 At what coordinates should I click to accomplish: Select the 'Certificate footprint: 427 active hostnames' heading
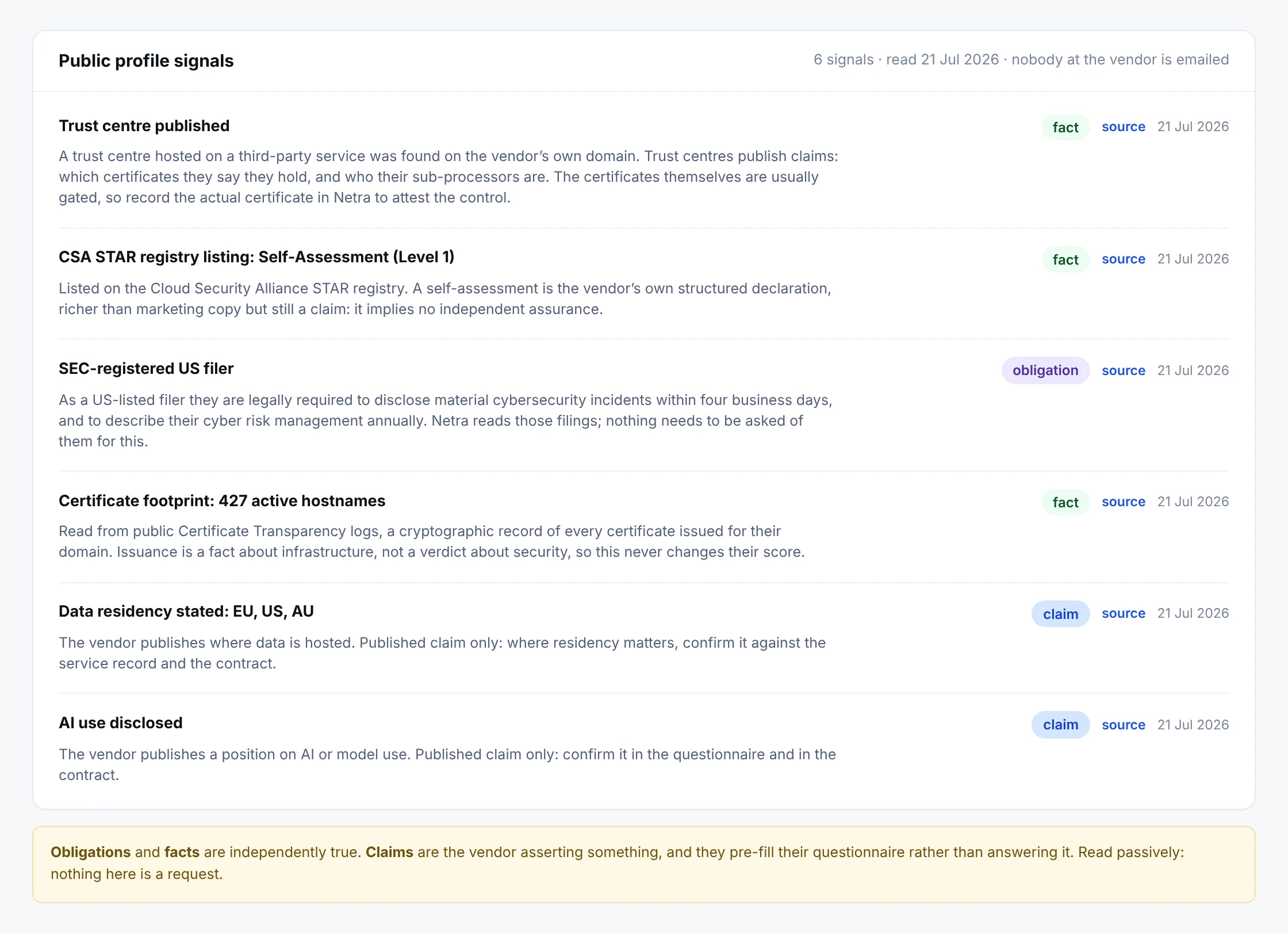pos(222,501)
